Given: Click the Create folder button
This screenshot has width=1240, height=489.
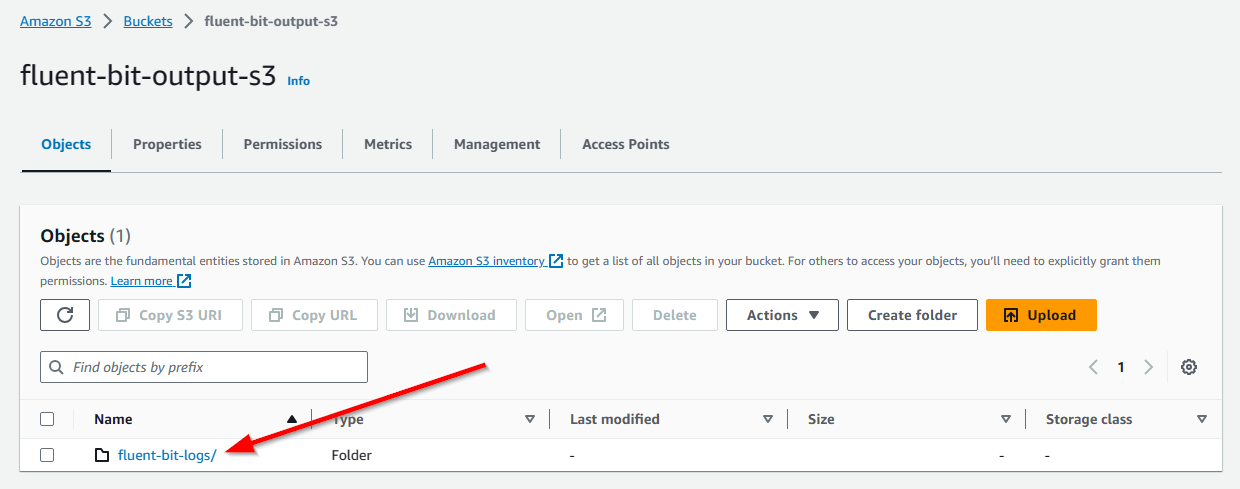Looking at the screenshot, I should (912, 315).
